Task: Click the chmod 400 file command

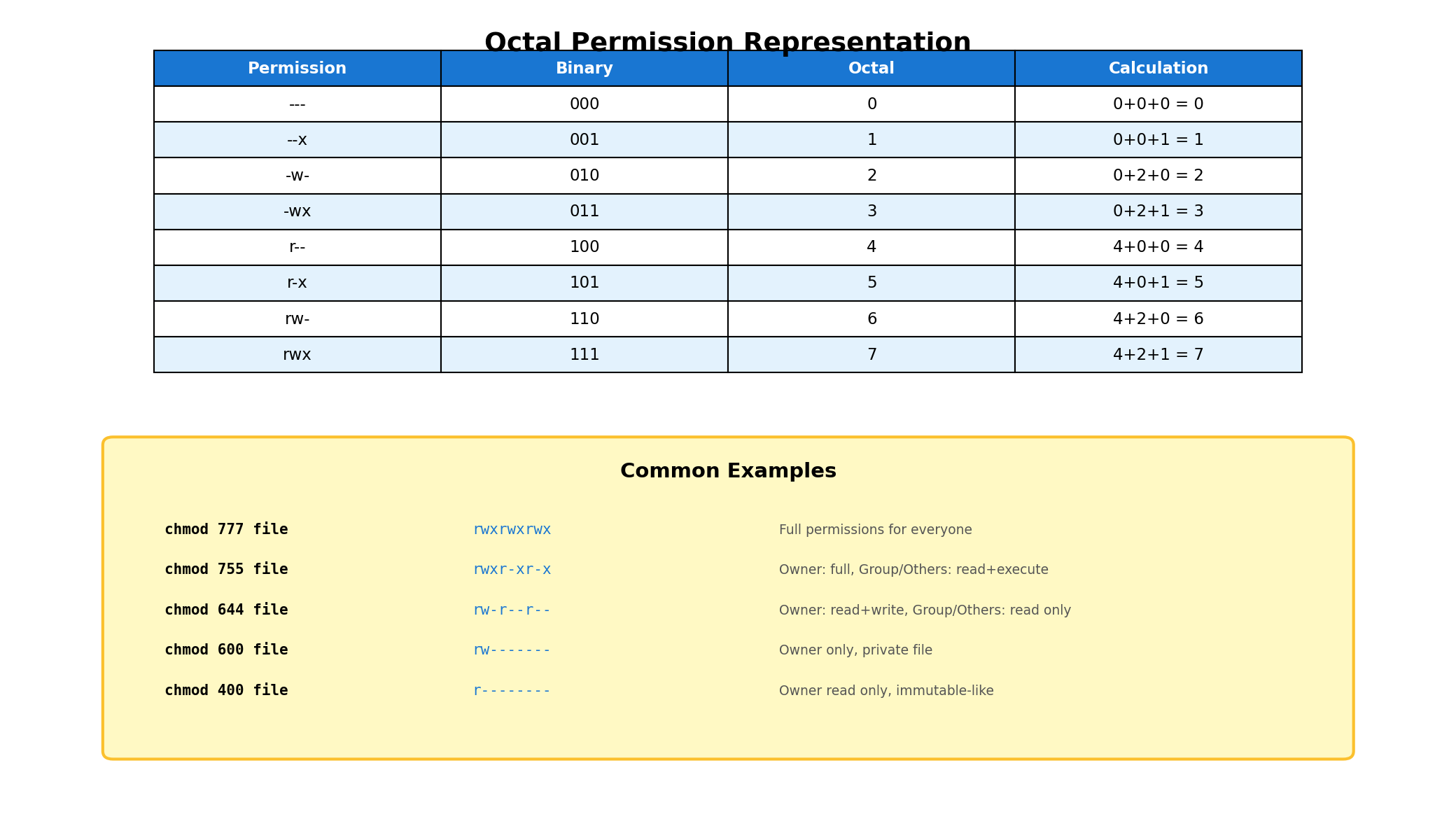Action: point(226,691)
